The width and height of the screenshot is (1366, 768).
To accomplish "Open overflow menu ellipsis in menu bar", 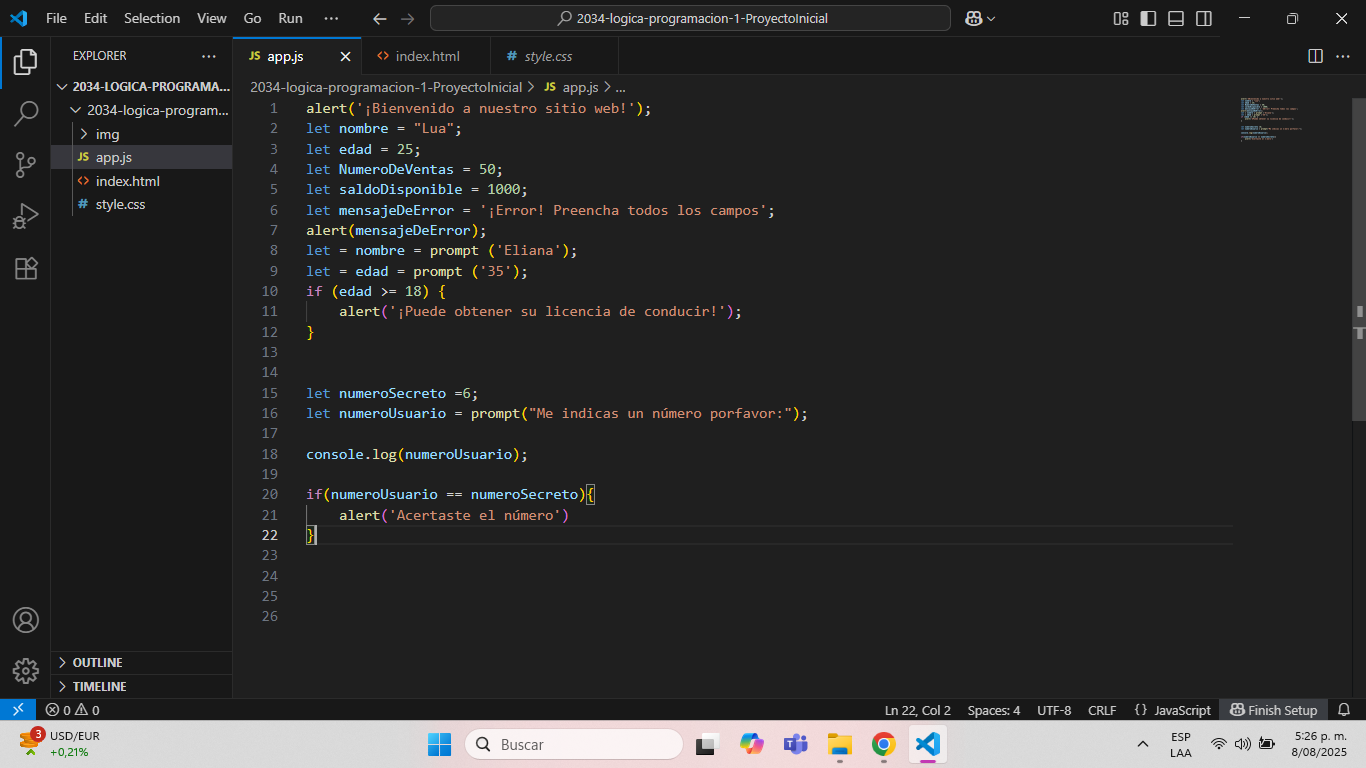I will pos(332,18).
